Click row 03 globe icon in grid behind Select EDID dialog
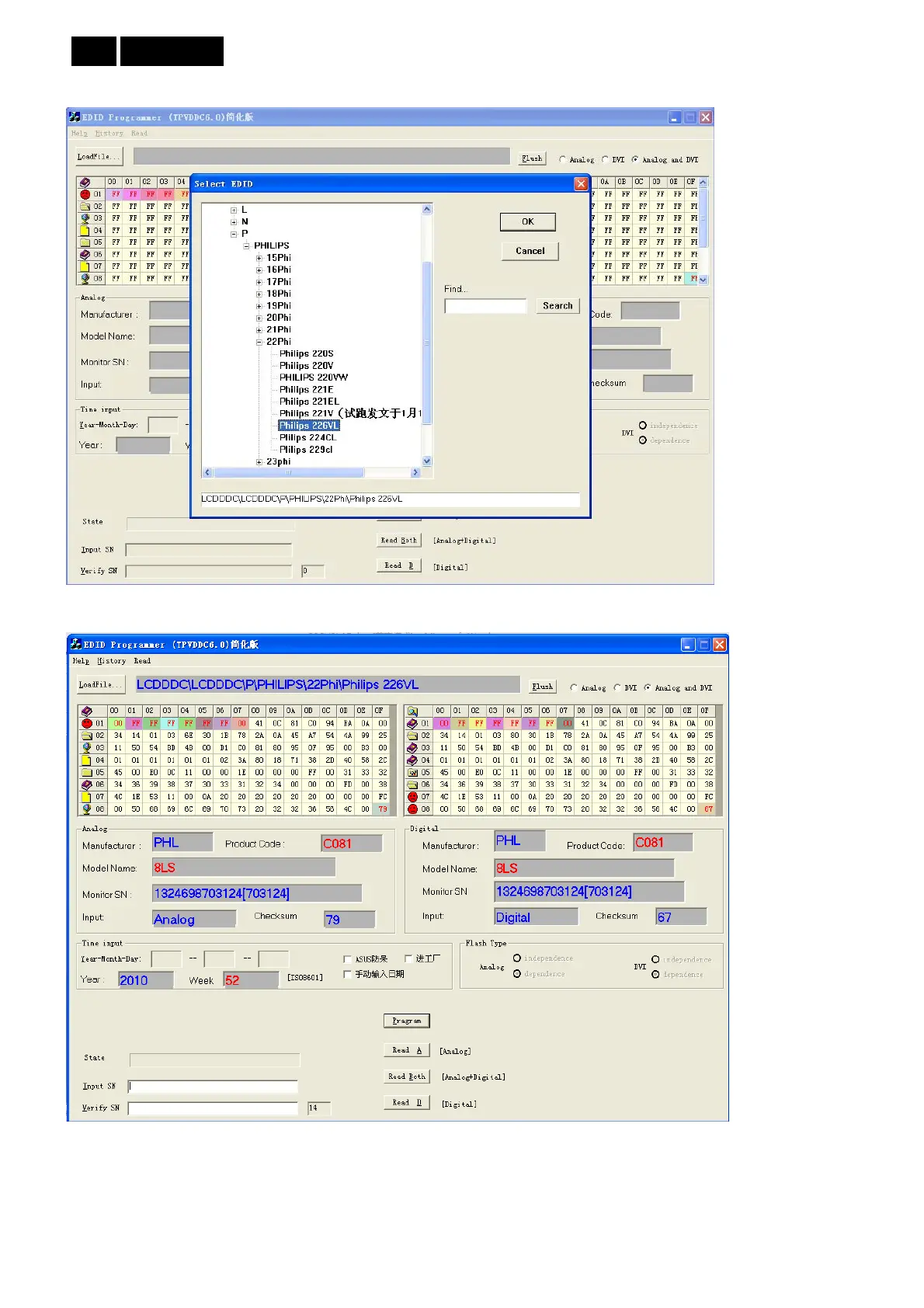This screenshot has height=1308, width=924. [x=85, y=218]
